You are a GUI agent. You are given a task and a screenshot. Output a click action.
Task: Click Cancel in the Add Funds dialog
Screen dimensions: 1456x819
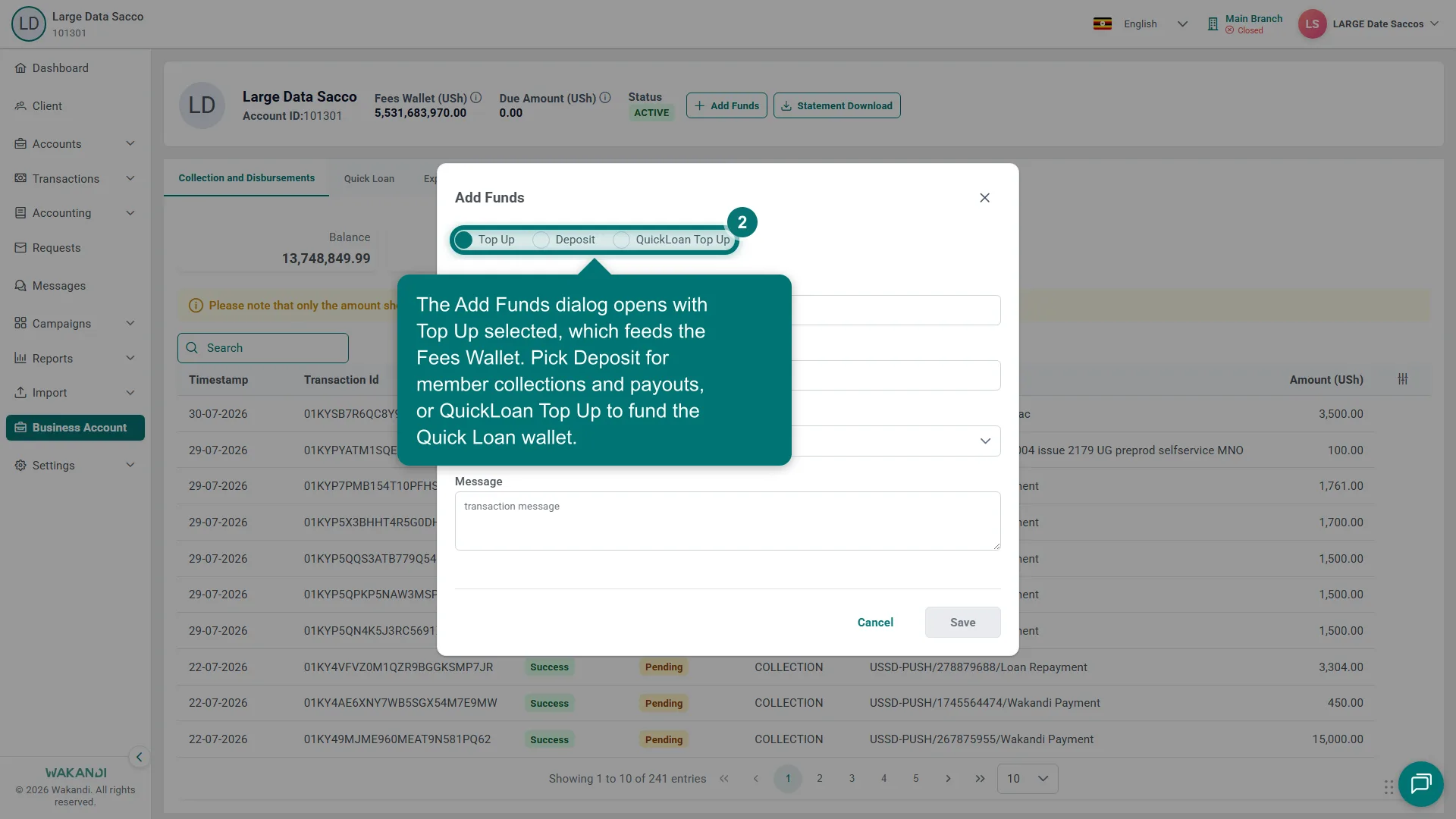pos(875,623)
